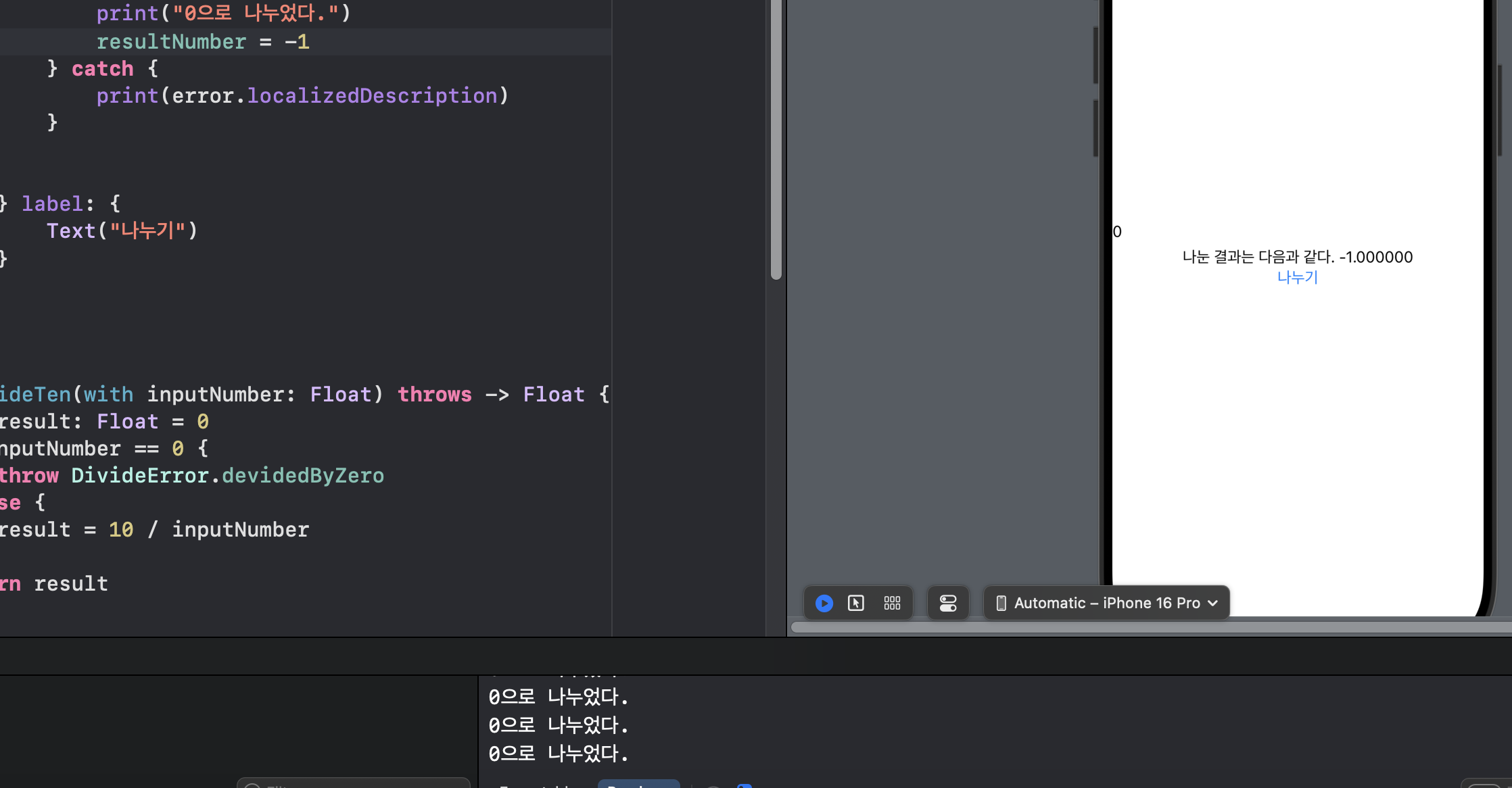This screenshot has width=1512, height=788.
Task: Switch preview to Selectable mode
Action: pos(856,603)
